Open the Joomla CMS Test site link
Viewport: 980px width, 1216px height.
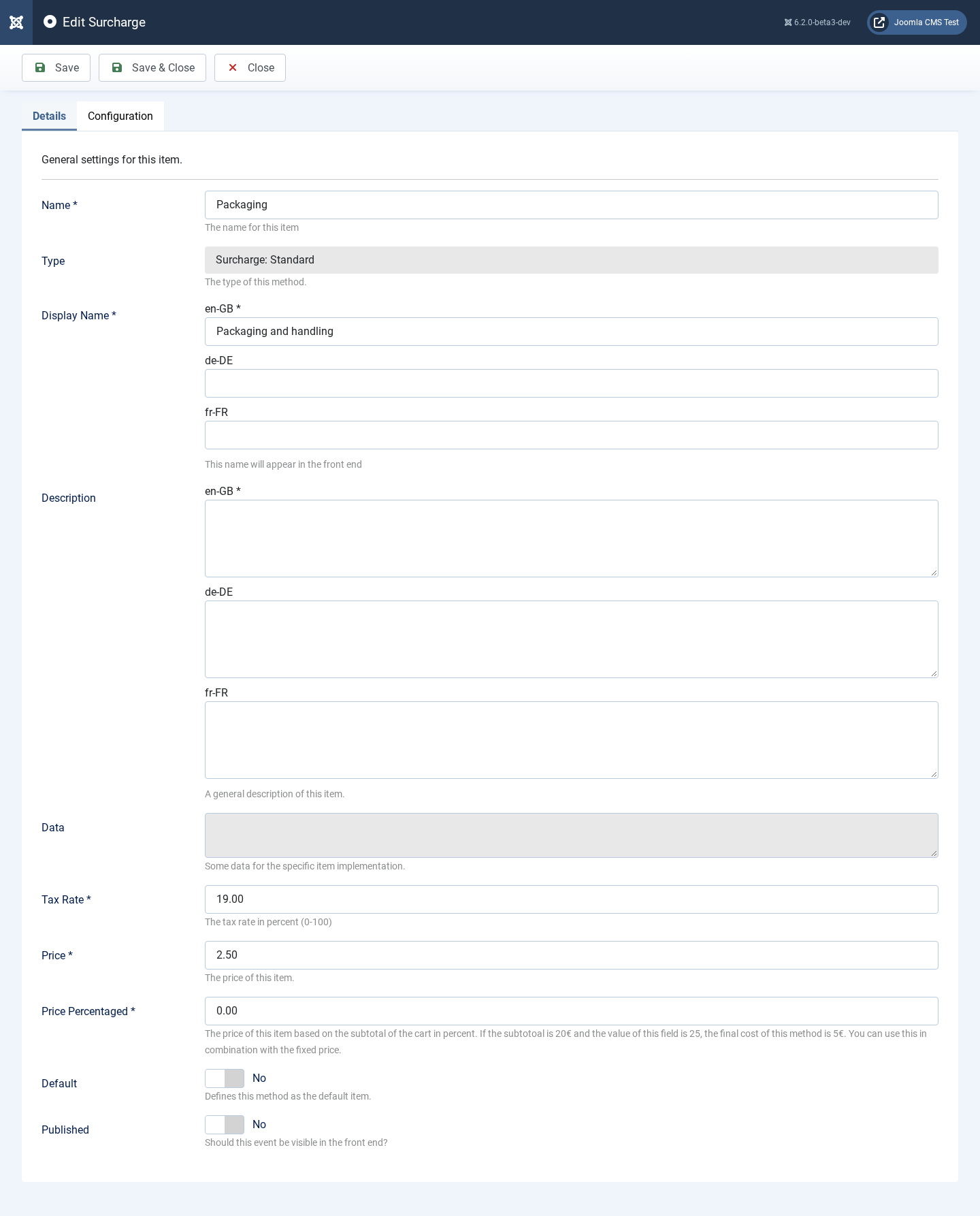[x=917, y=22]
